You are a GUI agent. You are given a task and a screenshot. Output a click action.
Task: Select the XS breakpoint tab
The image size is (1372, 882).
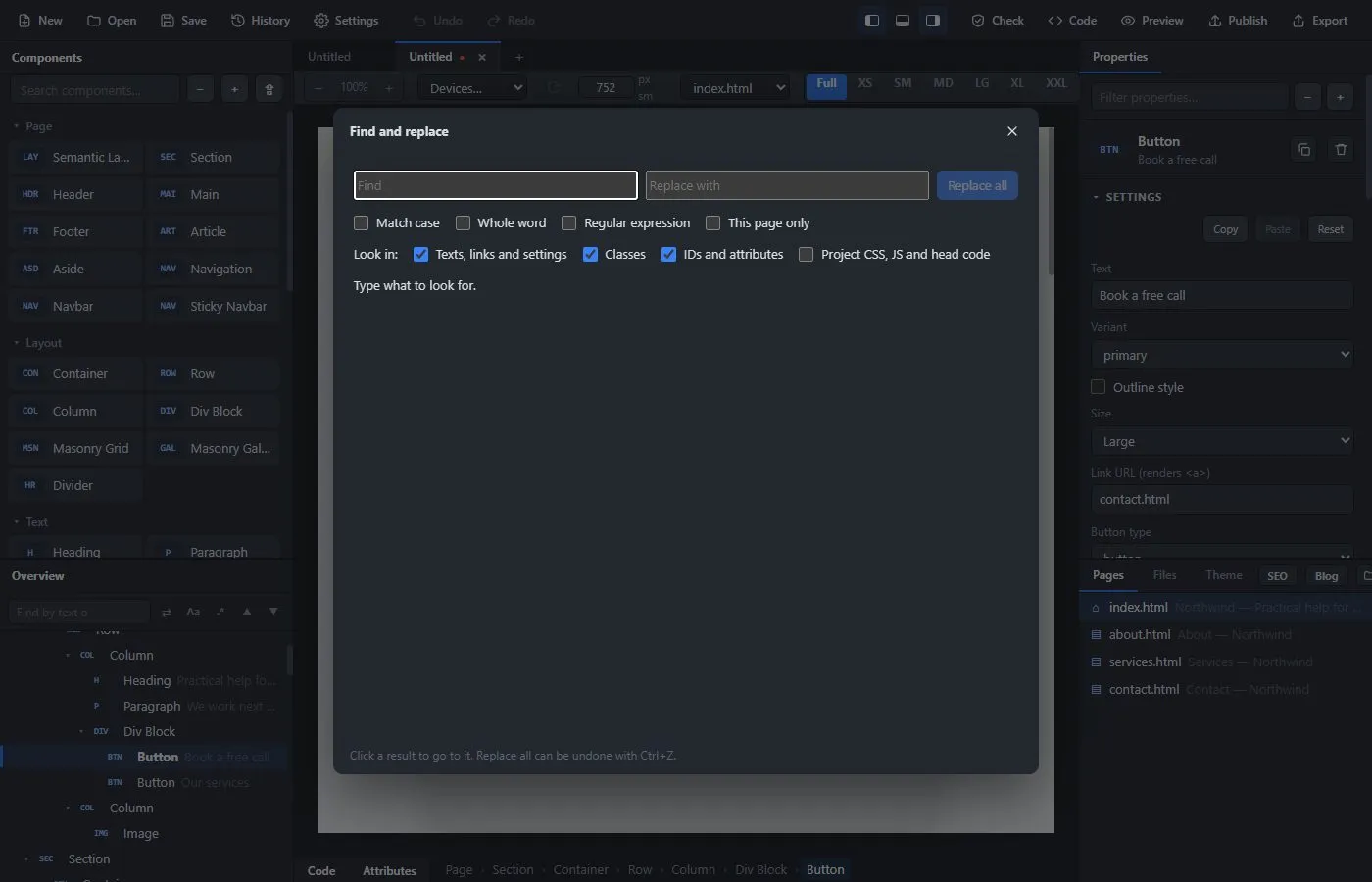pyautogui.click(x=865, y=83)
